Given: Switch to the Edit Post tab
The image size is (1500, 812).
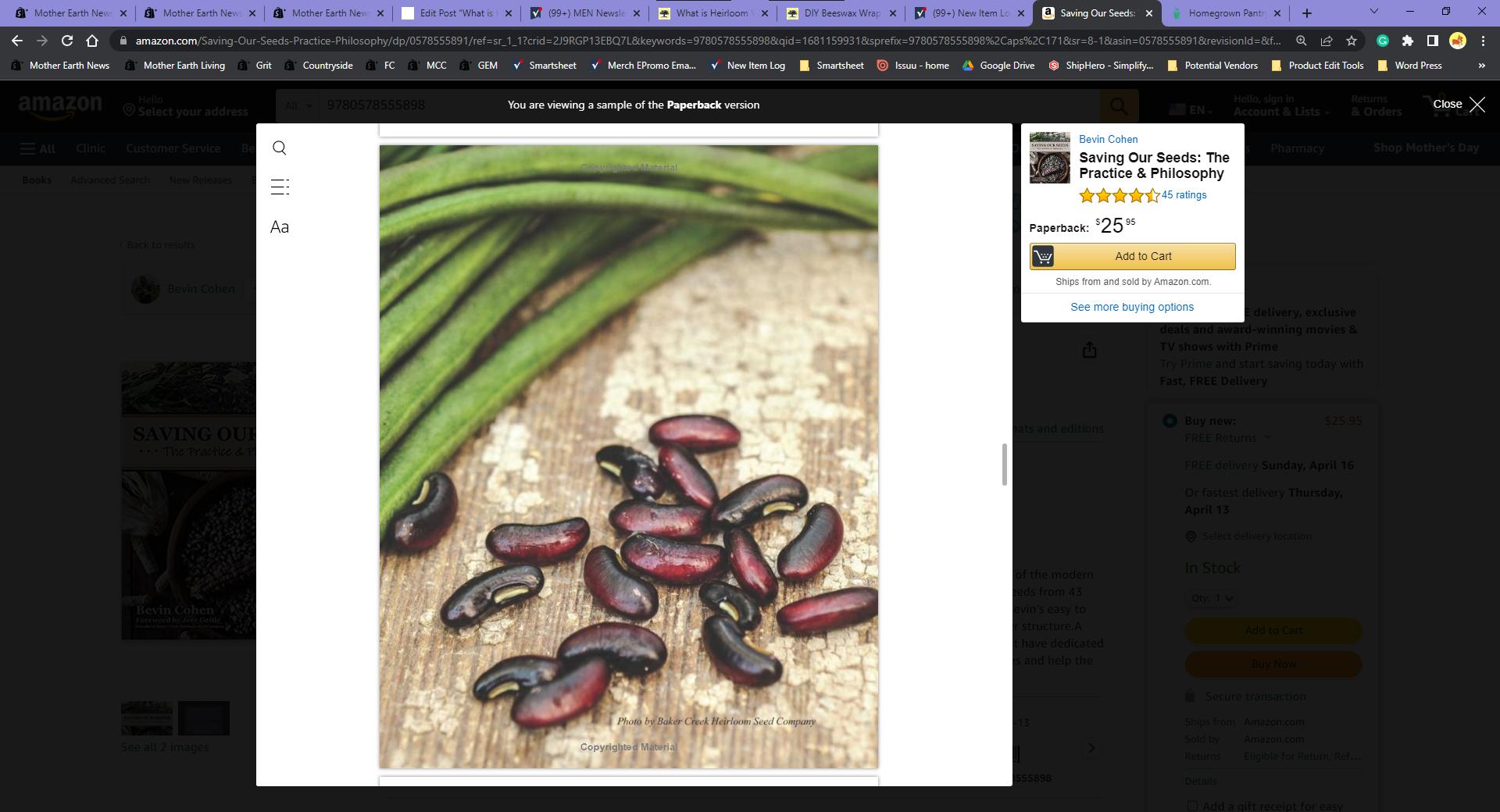Looking at the screenshot, I should click(457, 12).
